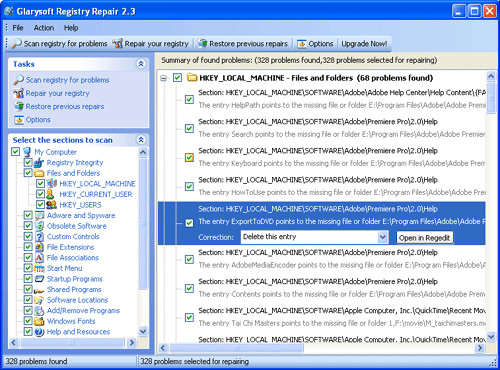Click the horizontal scrollbar thumb in results
The height and width of the screenshot is (370, 500).
[236, 348]
